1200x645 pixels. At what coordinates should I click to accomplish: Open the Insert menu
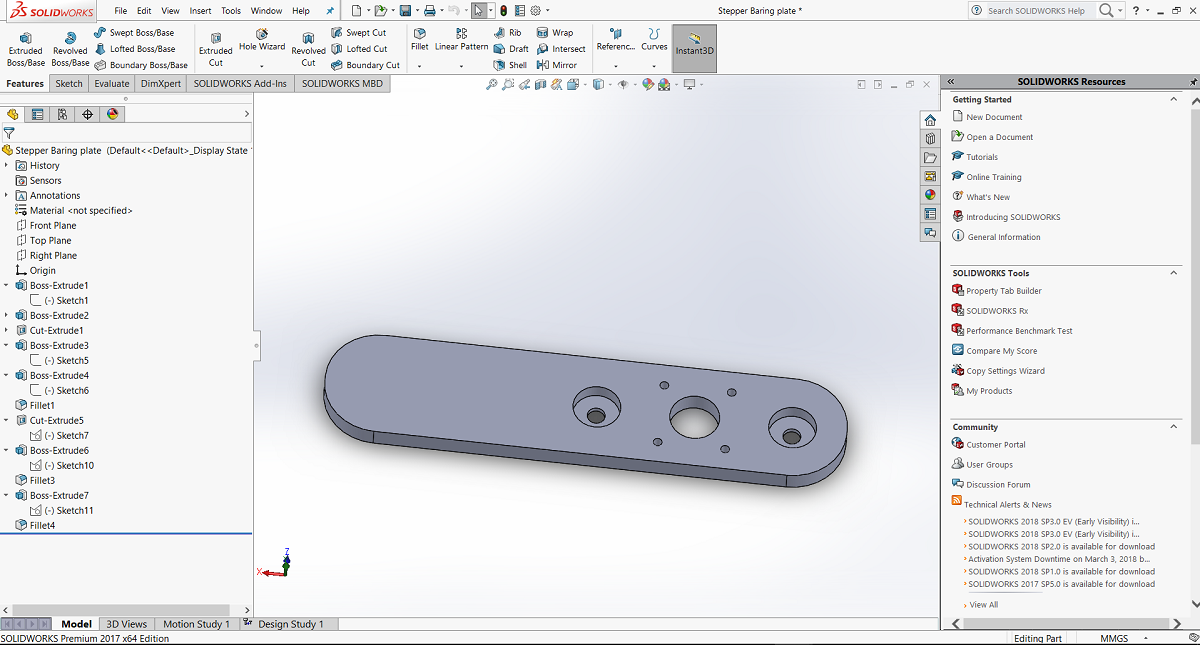(x=200, y=10)
